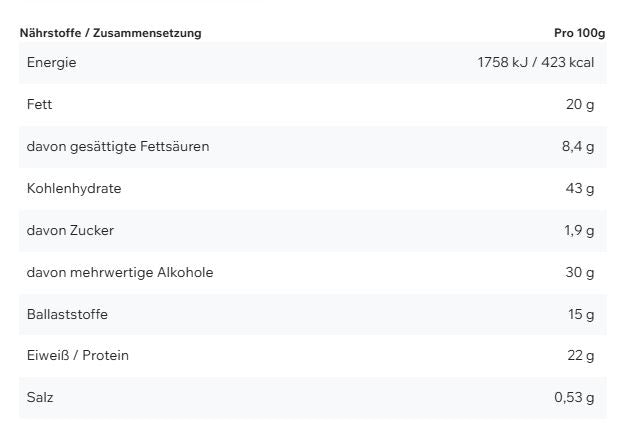Click the 43 g carbohydrate value
The width and height of the screenshot is (634, 436).
(x=580, y=189)
